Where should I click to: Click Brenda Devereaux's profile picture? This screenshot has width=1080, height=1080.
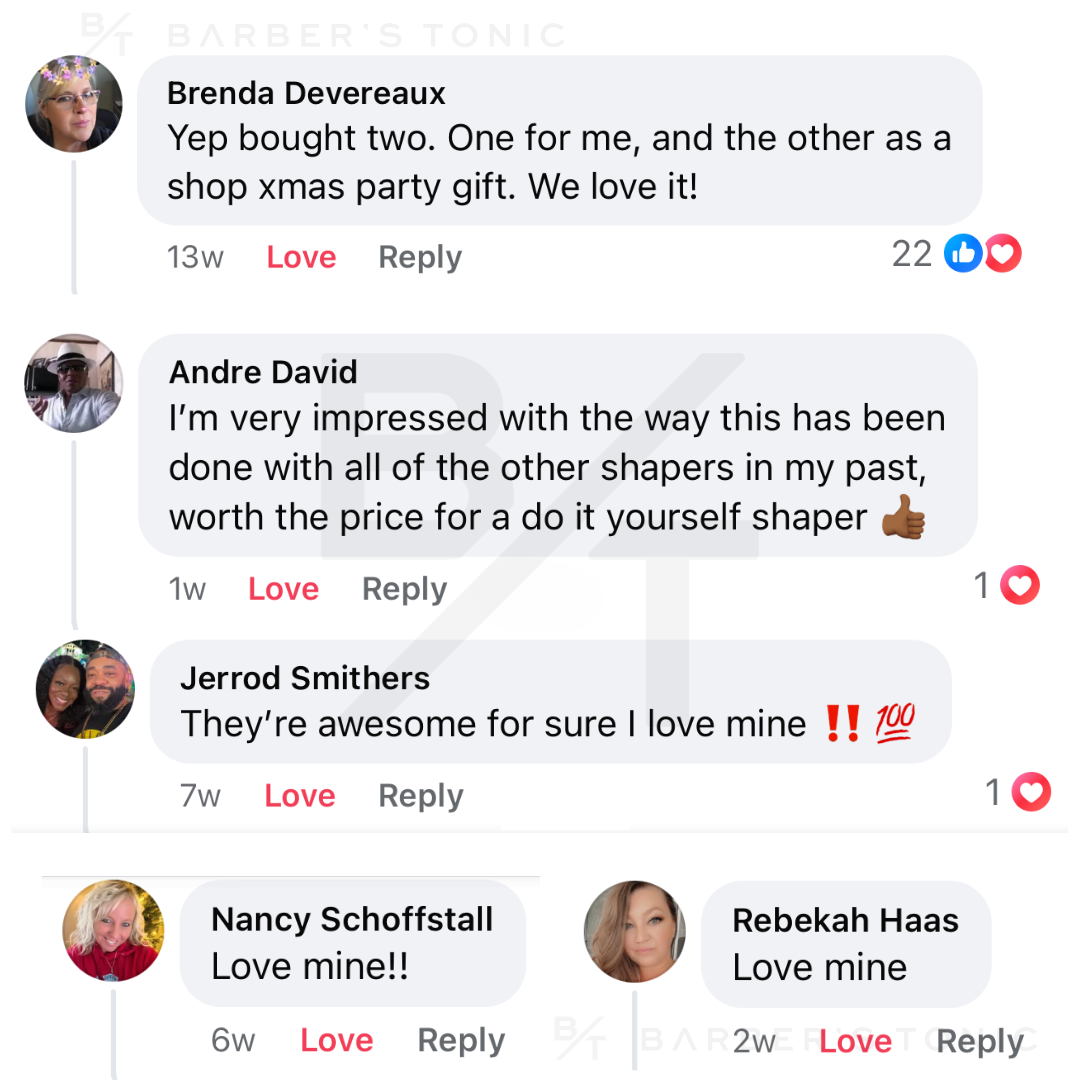pyautogui.click(x=73, y=104)
